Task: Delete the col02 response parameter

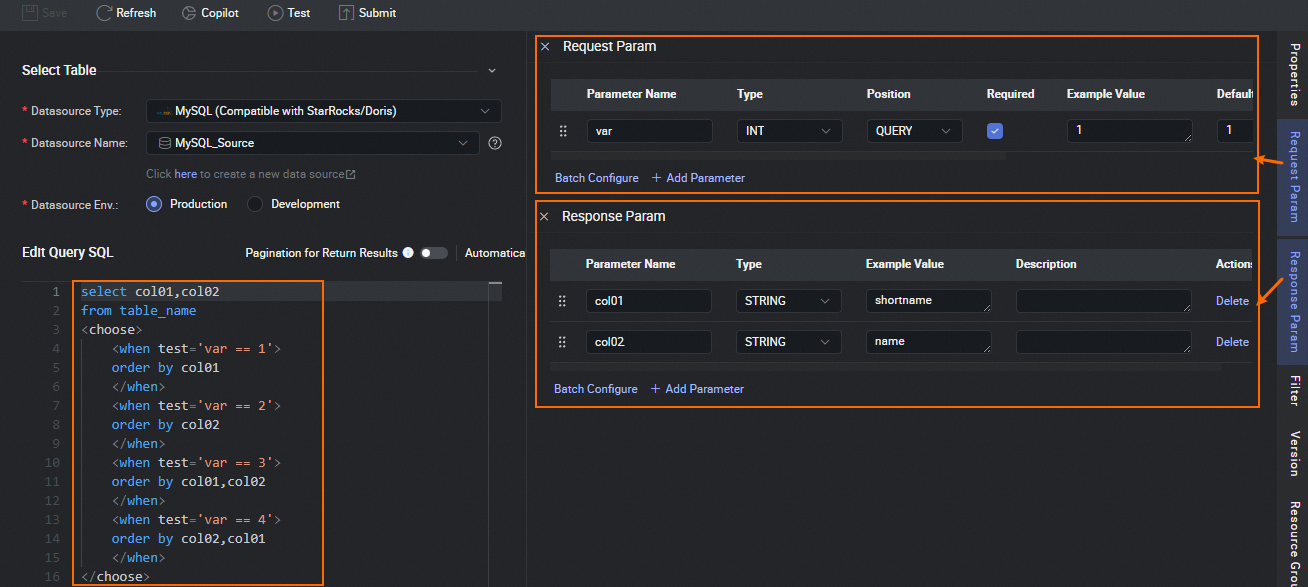Action: pyautogui.click(x=1232, y=342)
